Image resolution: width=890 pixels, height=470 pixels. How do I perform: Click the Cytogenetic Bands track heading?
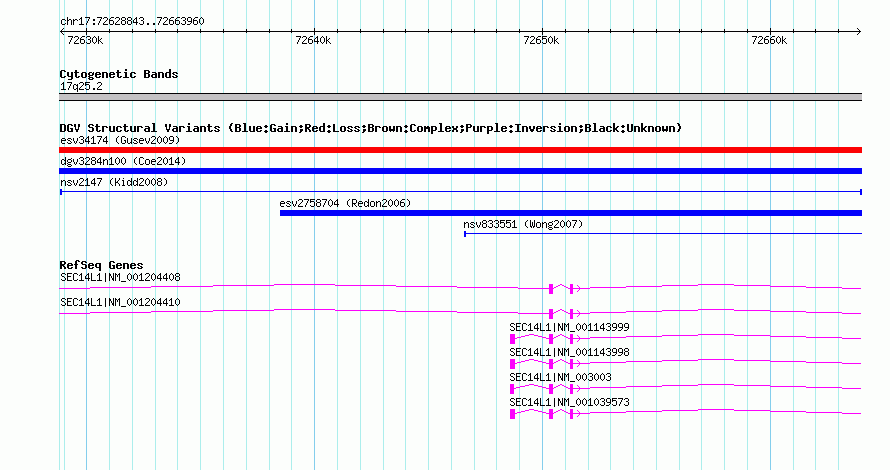tap(119, 74)
